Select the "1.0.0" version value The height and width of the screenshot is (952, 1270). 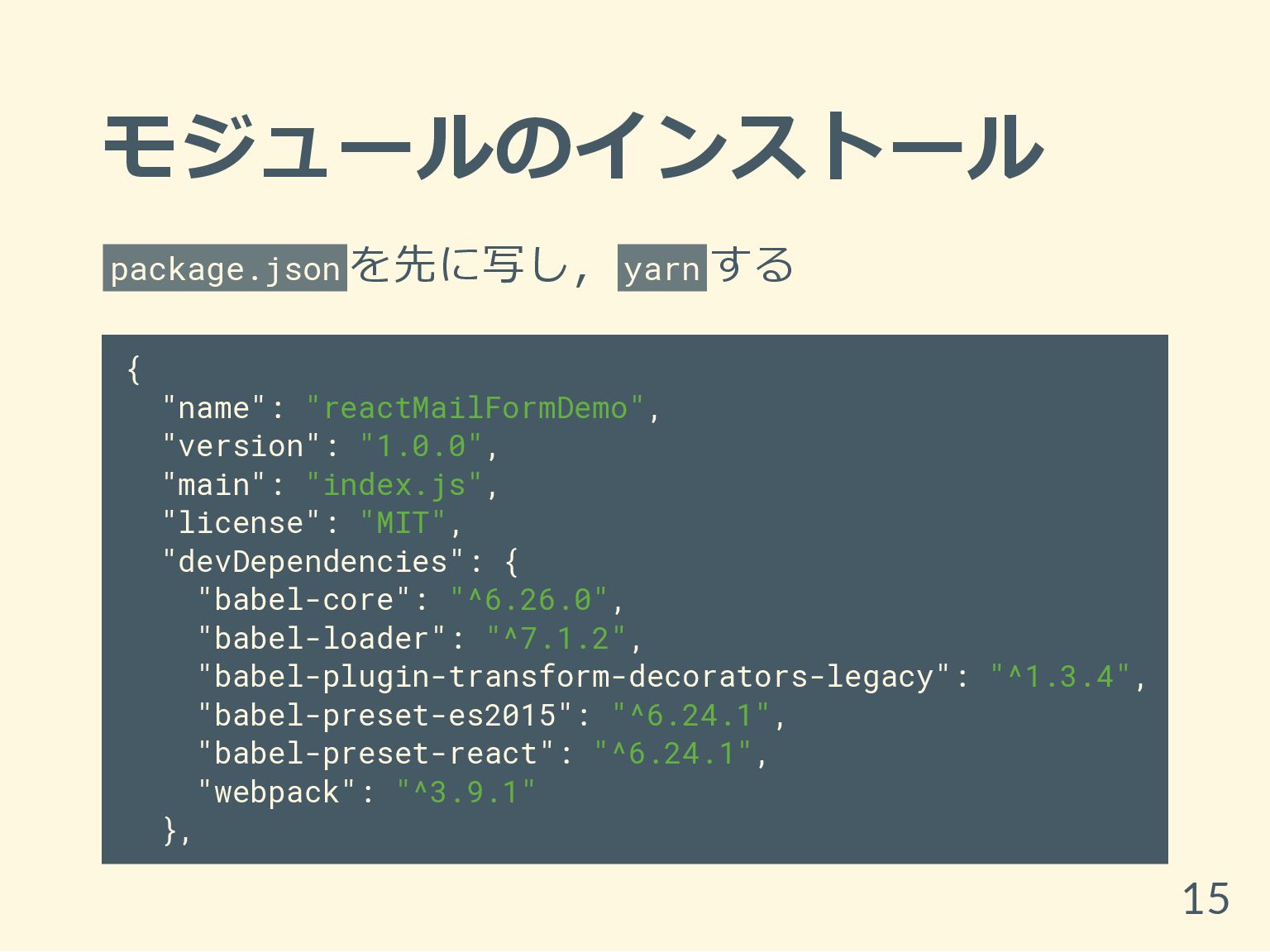click(x=421, y=446)
